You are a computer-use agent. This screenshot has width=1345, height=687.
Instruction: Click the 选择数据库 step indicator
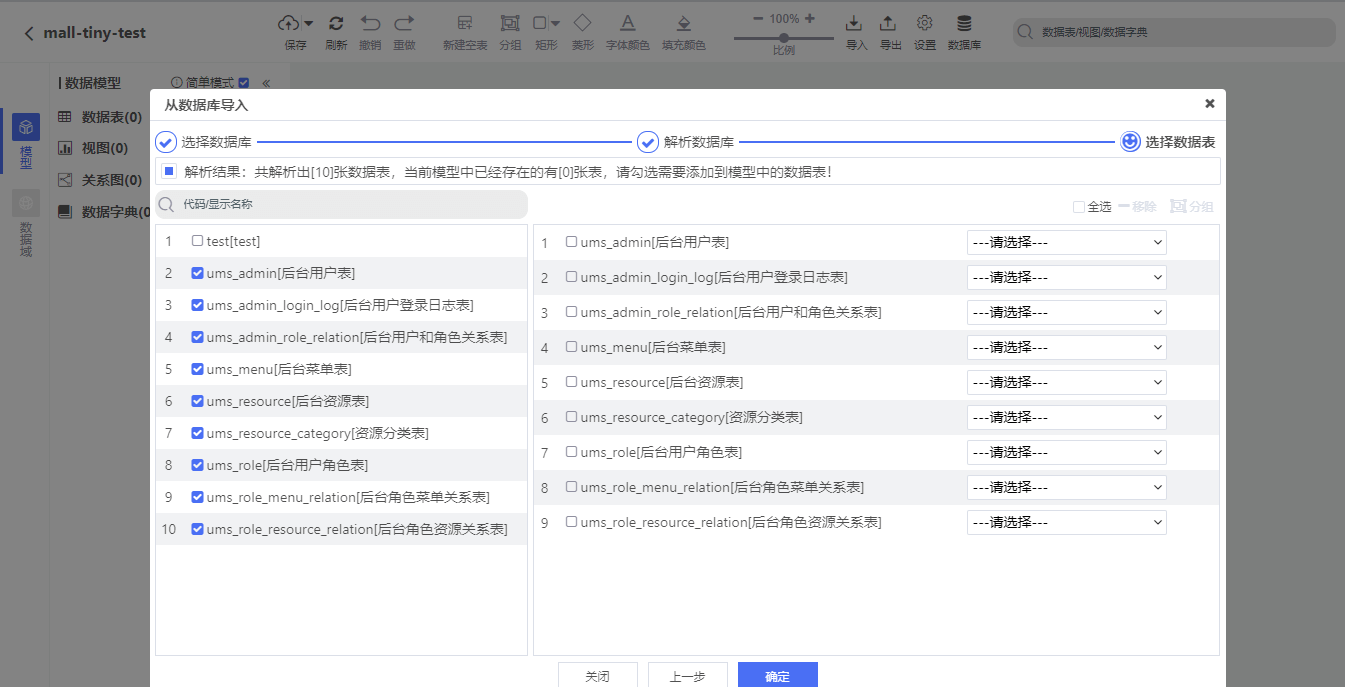[204, 142]
